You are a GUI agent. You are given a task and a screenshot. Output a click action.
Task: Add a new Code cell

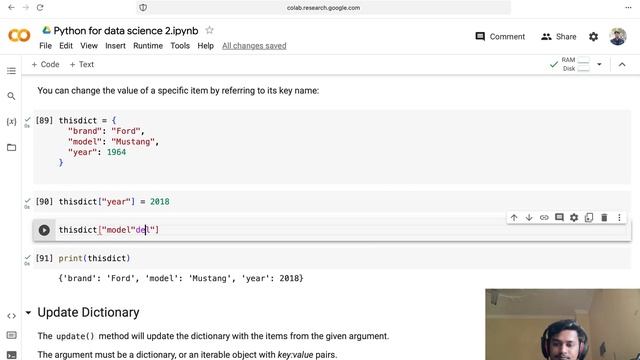tap(45, 64)
